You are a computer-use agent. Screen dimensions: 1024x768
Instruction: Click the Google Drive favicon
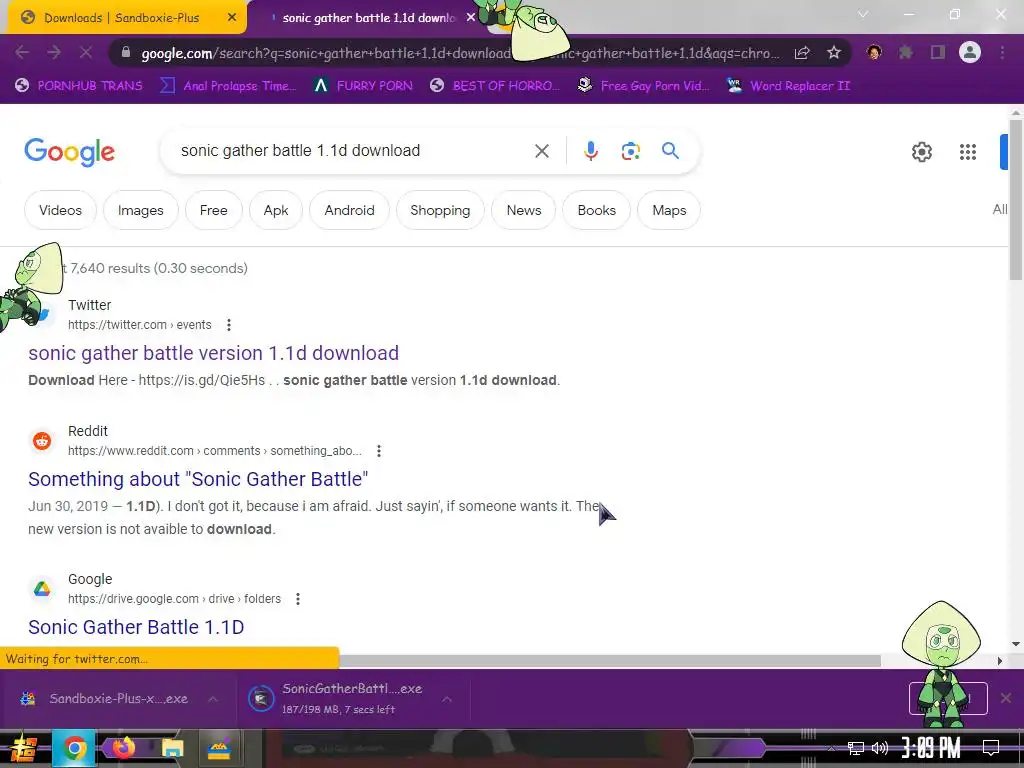(x=42, y=589)
